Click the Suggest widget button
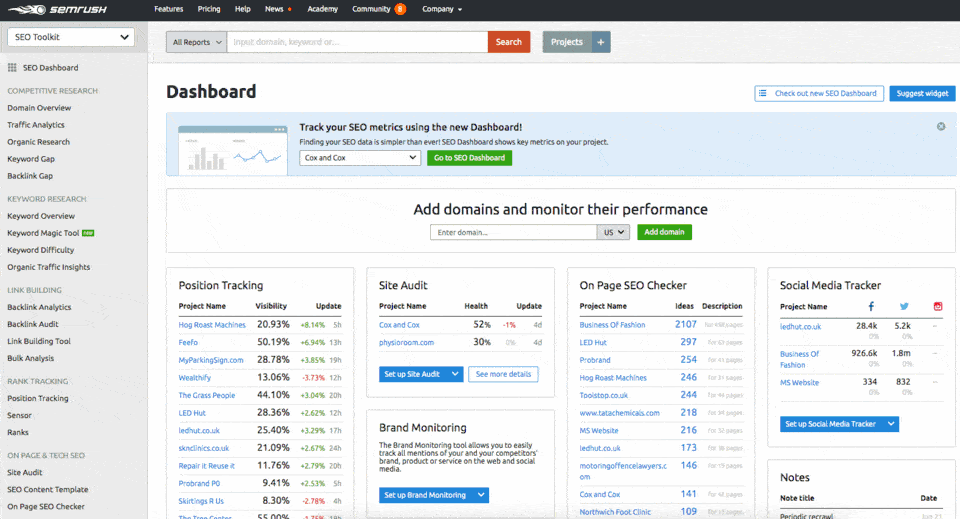 [922, 94]
